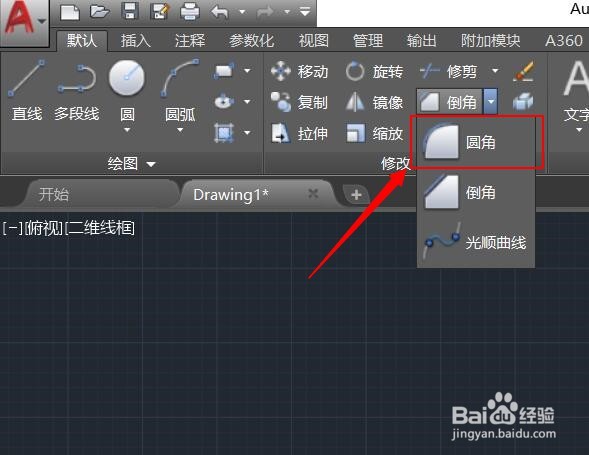The image size is (589, 455).
Task: Expand the 文字 text options arrow
Action: 579,130
